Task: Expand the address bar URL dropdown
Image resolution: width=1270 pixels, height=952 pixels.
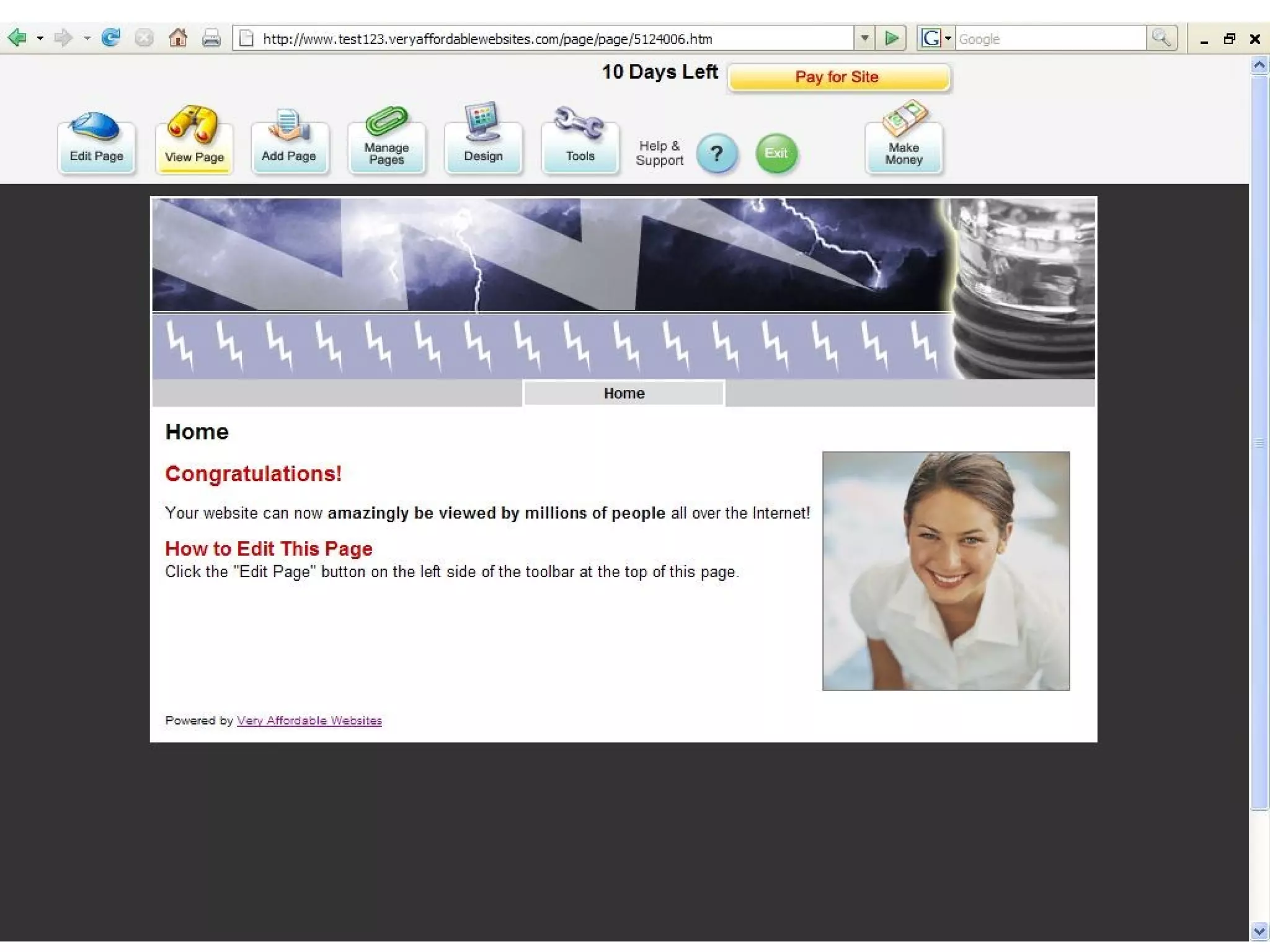Action: click(x=864, y=38)
